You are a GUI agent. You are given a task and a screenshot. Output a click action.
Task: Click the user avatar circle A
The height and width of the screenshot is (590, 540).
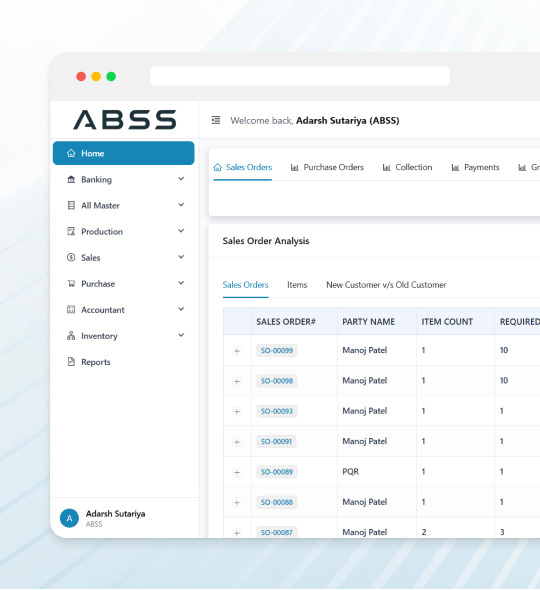(69, 518)
